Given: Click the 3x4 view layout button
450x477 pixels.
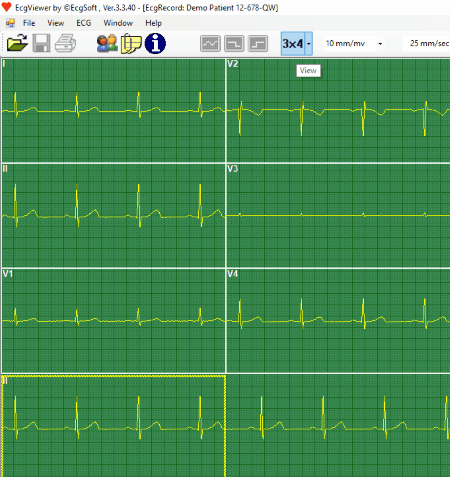Looking at the screenshot, I should 293,44.
